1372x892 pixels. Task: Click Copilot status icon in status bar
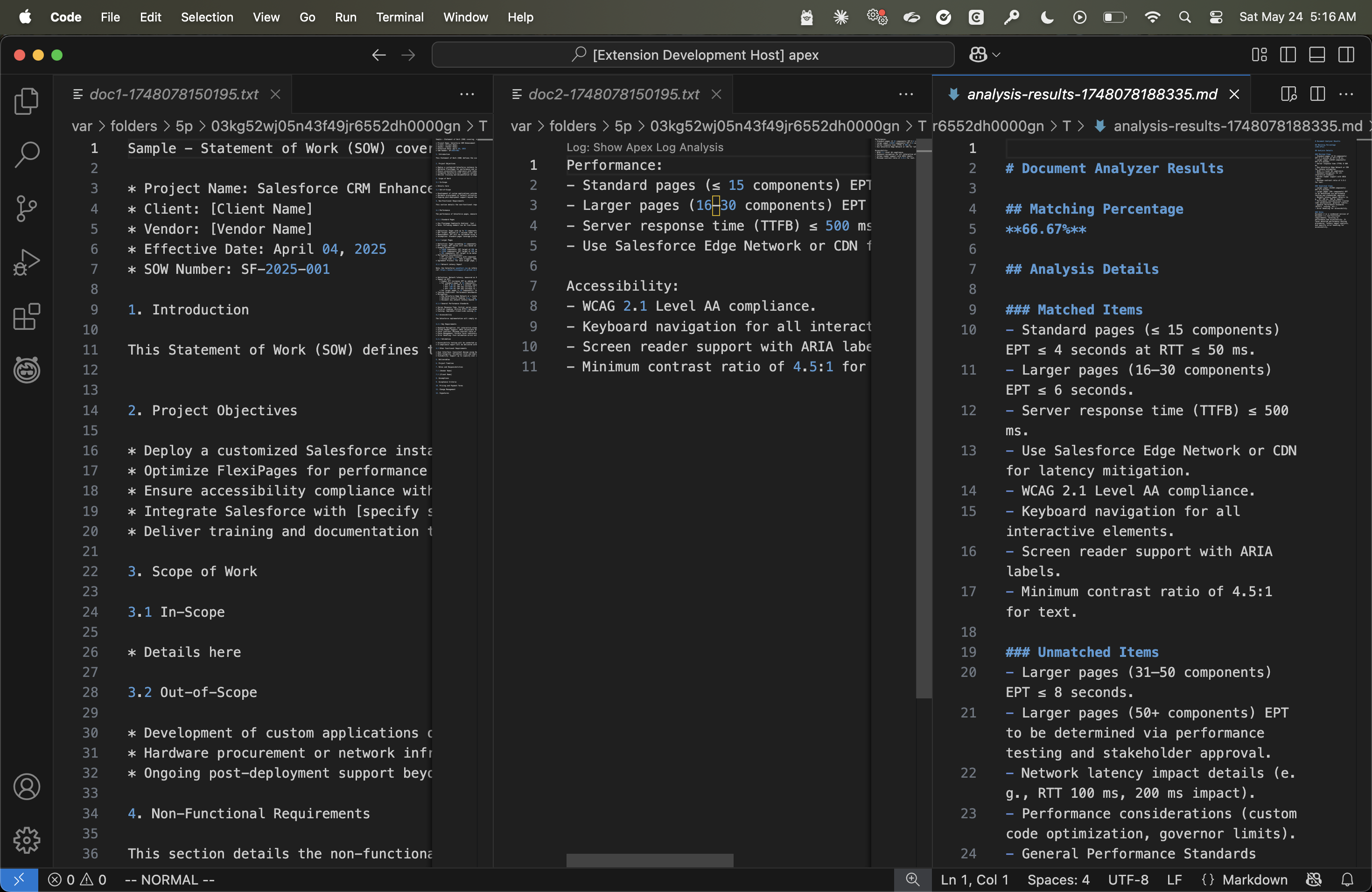click(x=1314, y=880)
